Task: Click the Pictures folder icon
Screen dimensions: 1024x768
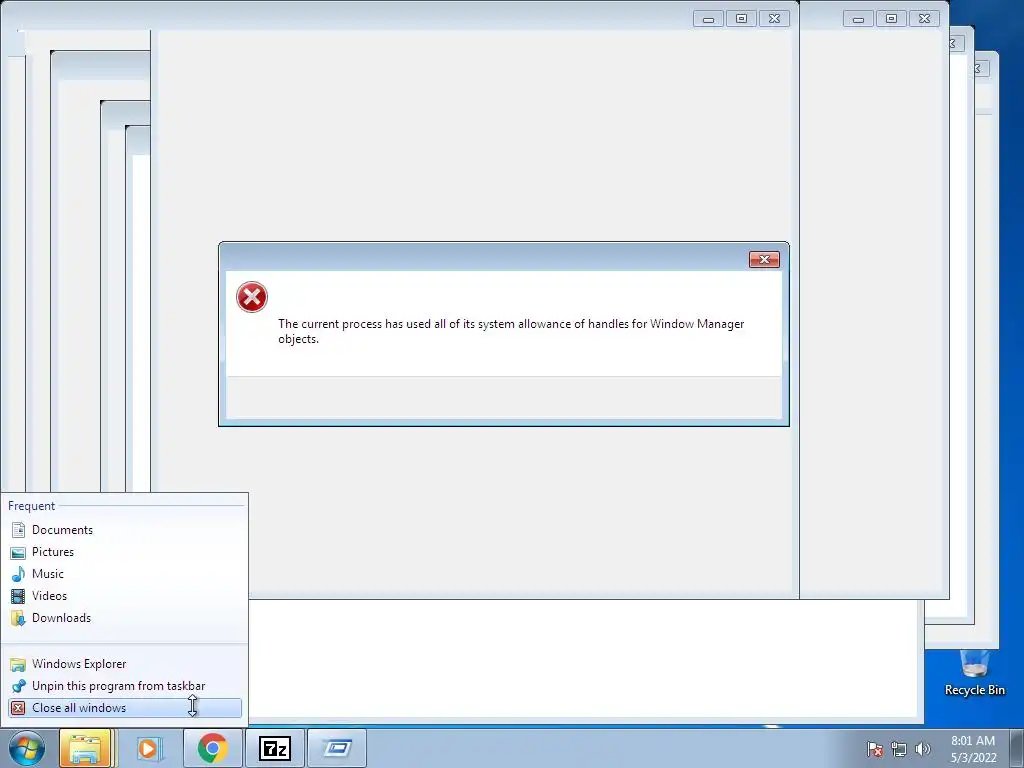Action: click(18, 552)
